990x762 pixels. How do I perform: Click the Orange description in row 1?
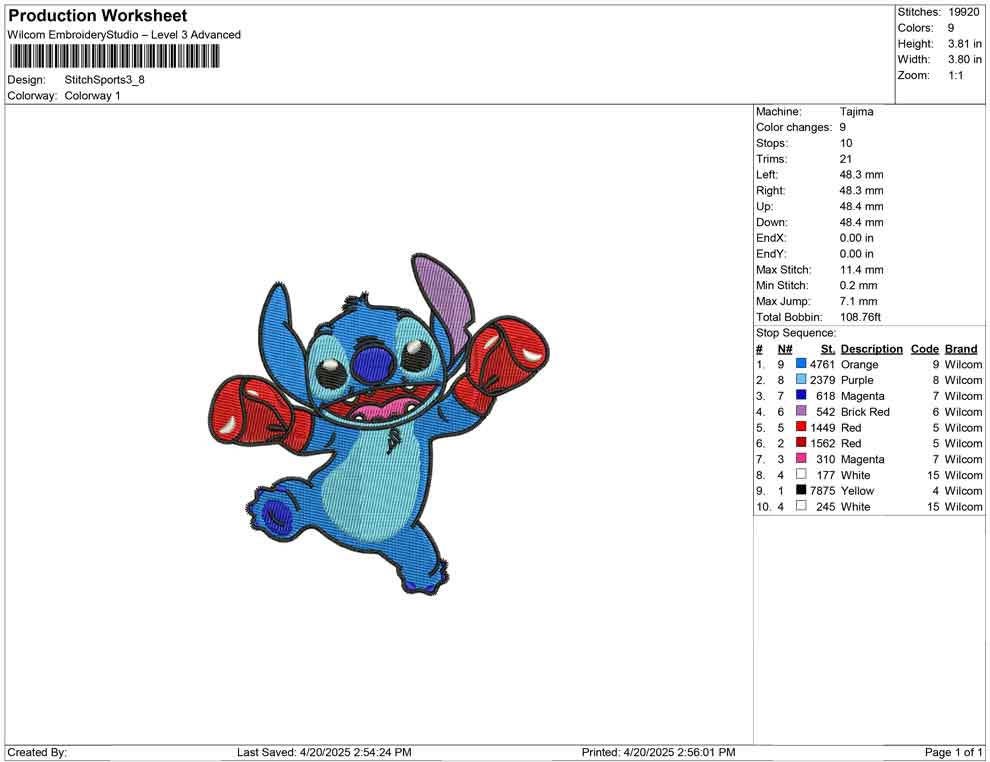859,364
